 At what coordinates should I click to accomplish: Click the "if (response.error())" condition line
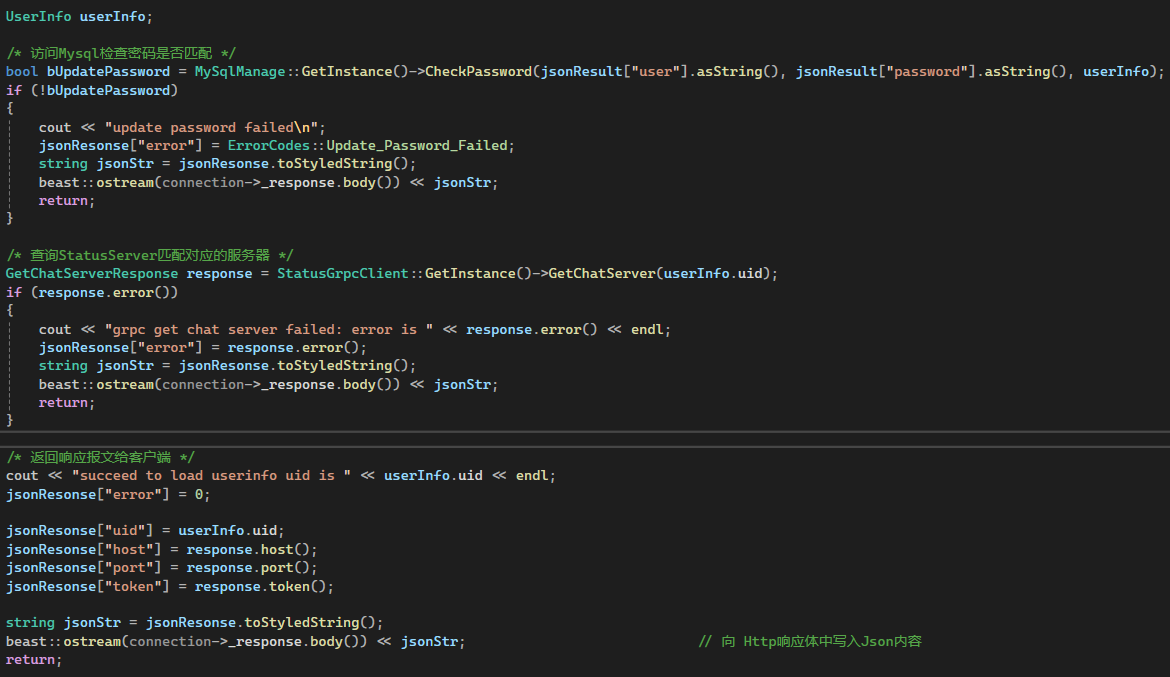click(x=92, y=293)
